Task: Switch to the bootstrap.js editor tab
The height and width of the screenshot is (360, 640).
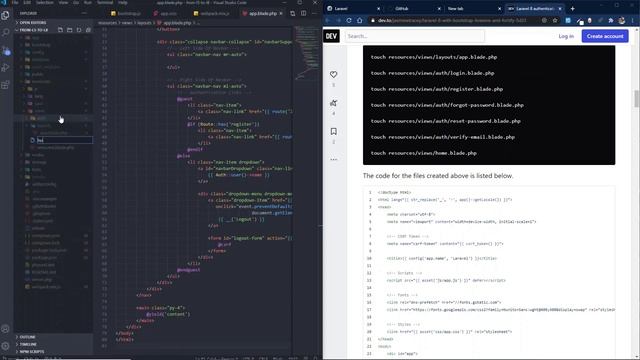Action: point(127,13)
